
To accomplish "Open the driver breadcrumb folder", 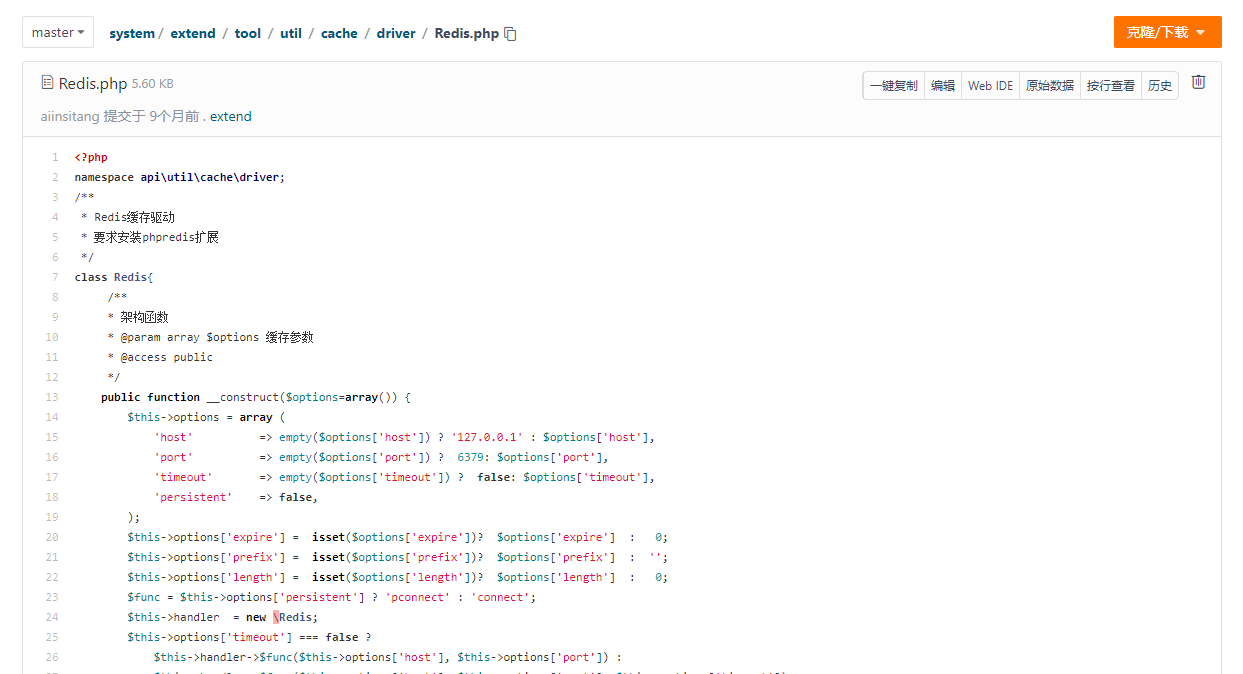I will click(396, 33).
